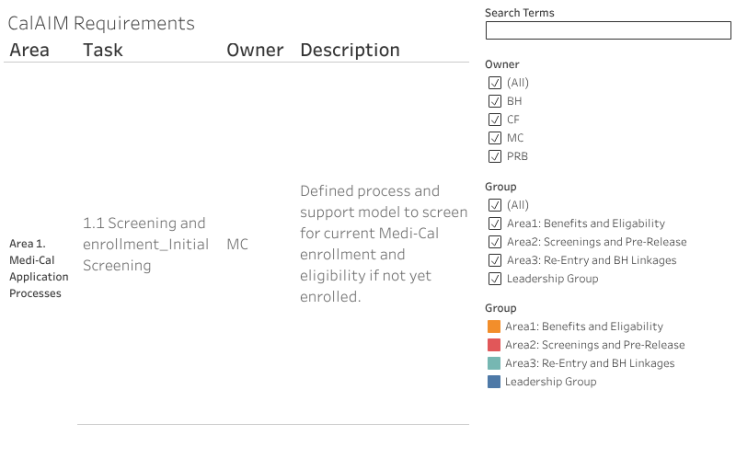Uncheck the CF owner checkbox
The width and height of the screenshot is (736, 454).
pos(494,120)
